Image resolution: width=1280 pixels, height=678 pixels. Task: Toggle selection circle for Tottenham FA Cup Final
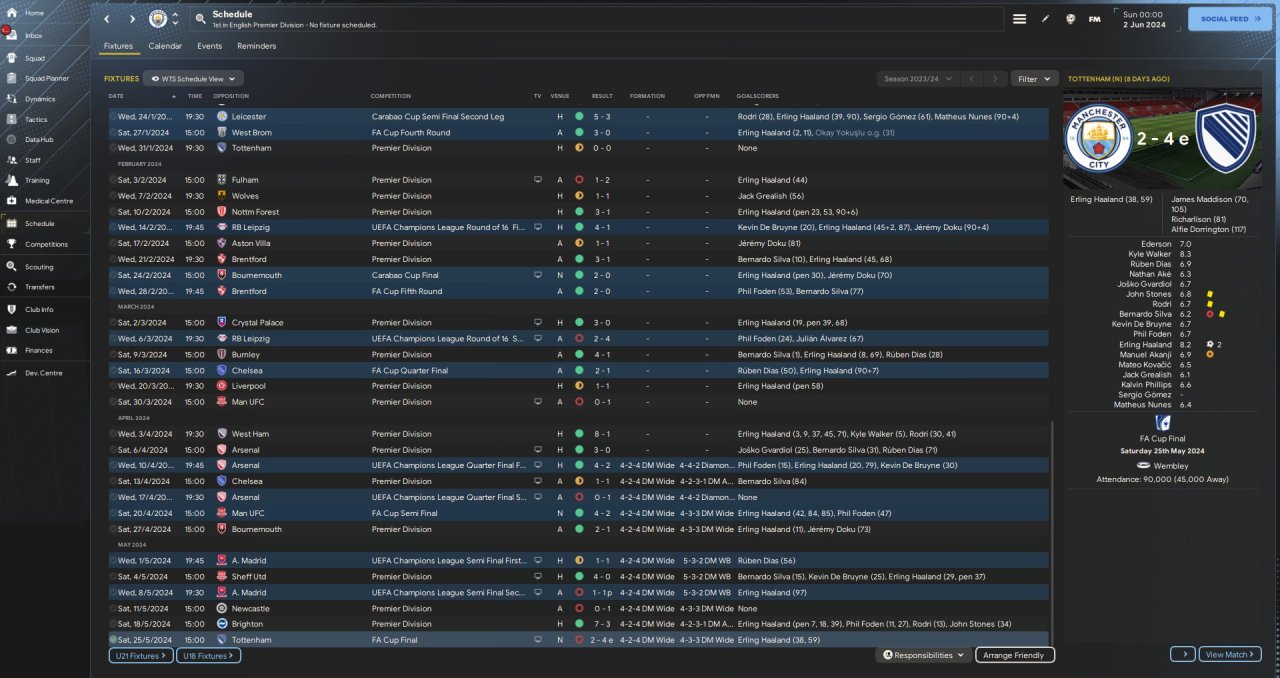coord(113,640)
